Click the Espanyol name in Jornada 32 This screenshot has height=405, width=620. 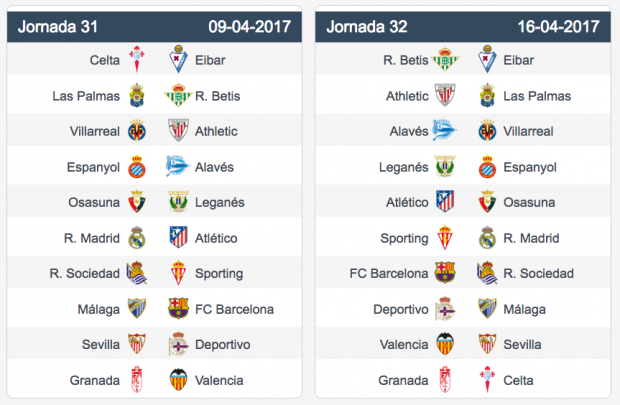[x=530, y=167]
